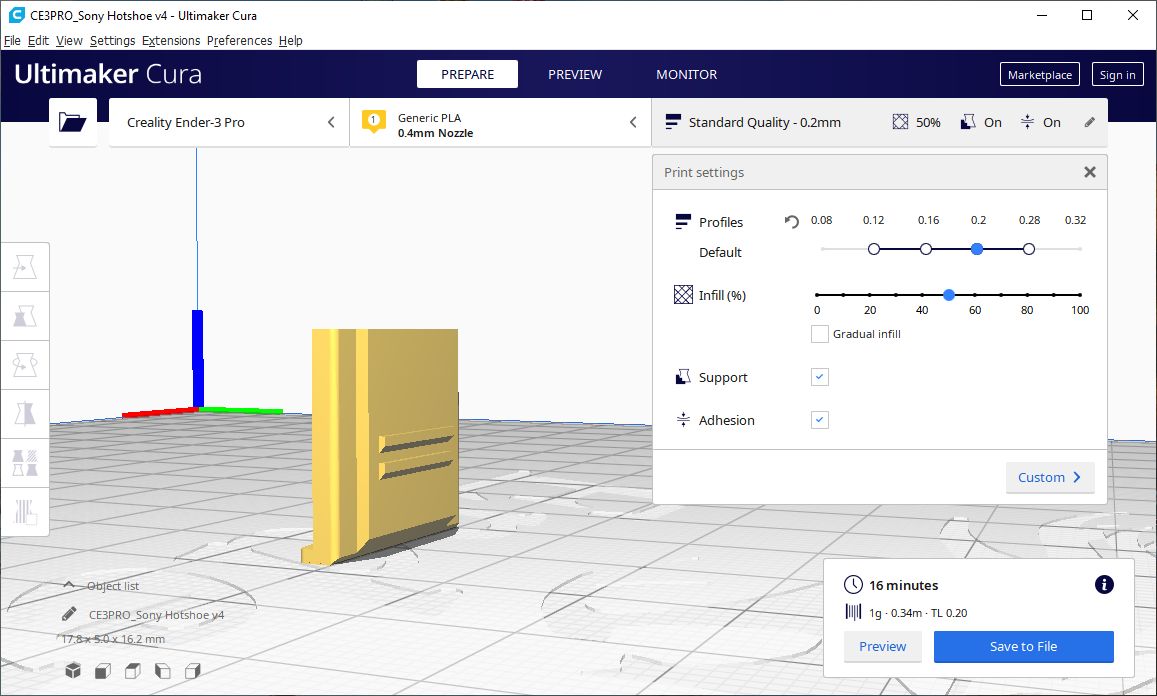Collapse the Standard Quality print settings dropdown
The width and height of the screenshot is (1157, 696).
click(880, 123)
